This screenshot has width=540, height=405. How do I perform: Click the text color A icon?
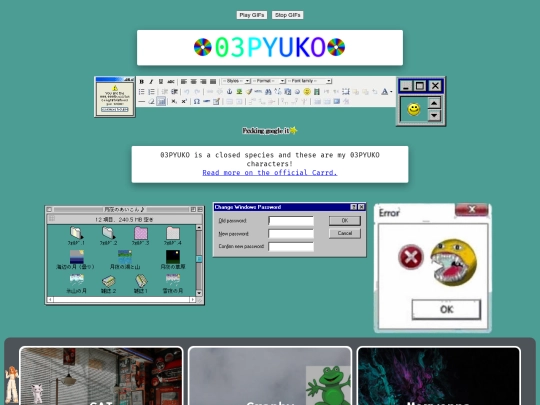click(385, 92)
